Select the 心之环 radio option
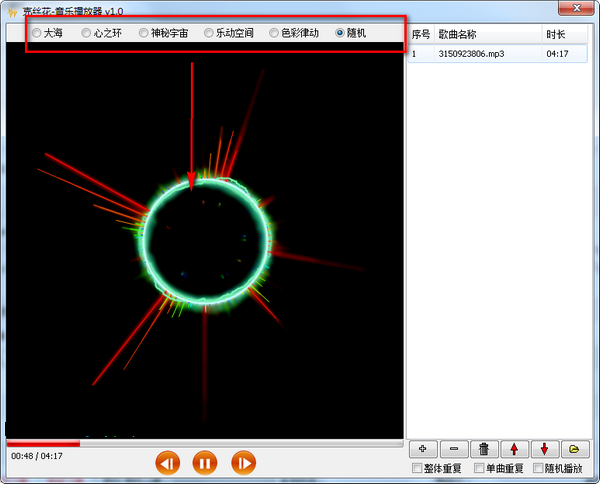The height and width of the screenshot is (484, 600). (x=86, y=33)
